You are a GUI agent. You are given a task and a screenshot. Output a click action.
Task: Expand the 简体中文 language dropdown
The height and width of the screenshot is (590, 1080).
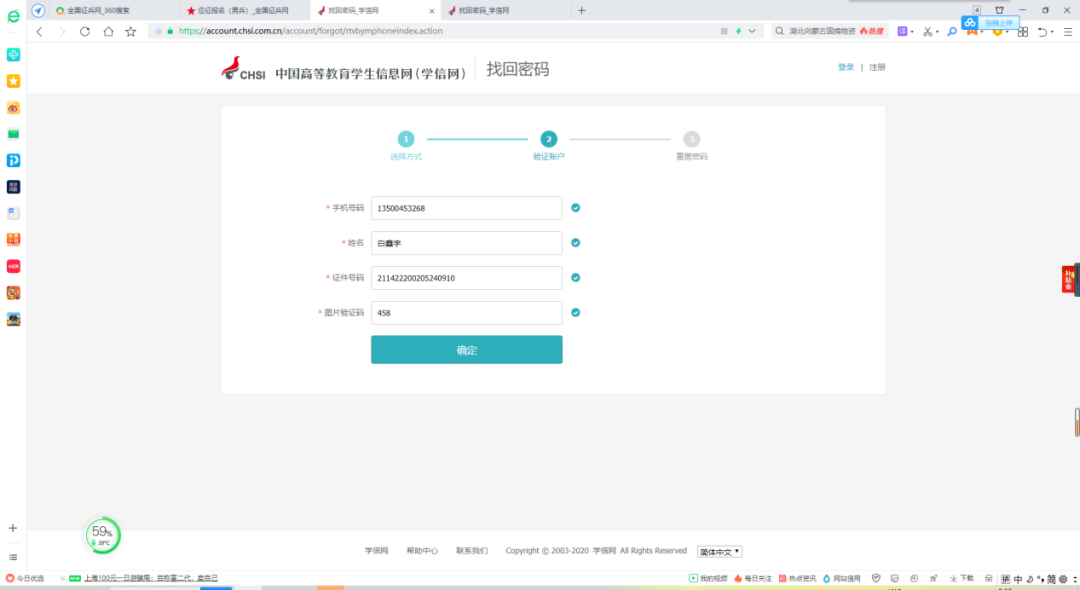point(719,551)
